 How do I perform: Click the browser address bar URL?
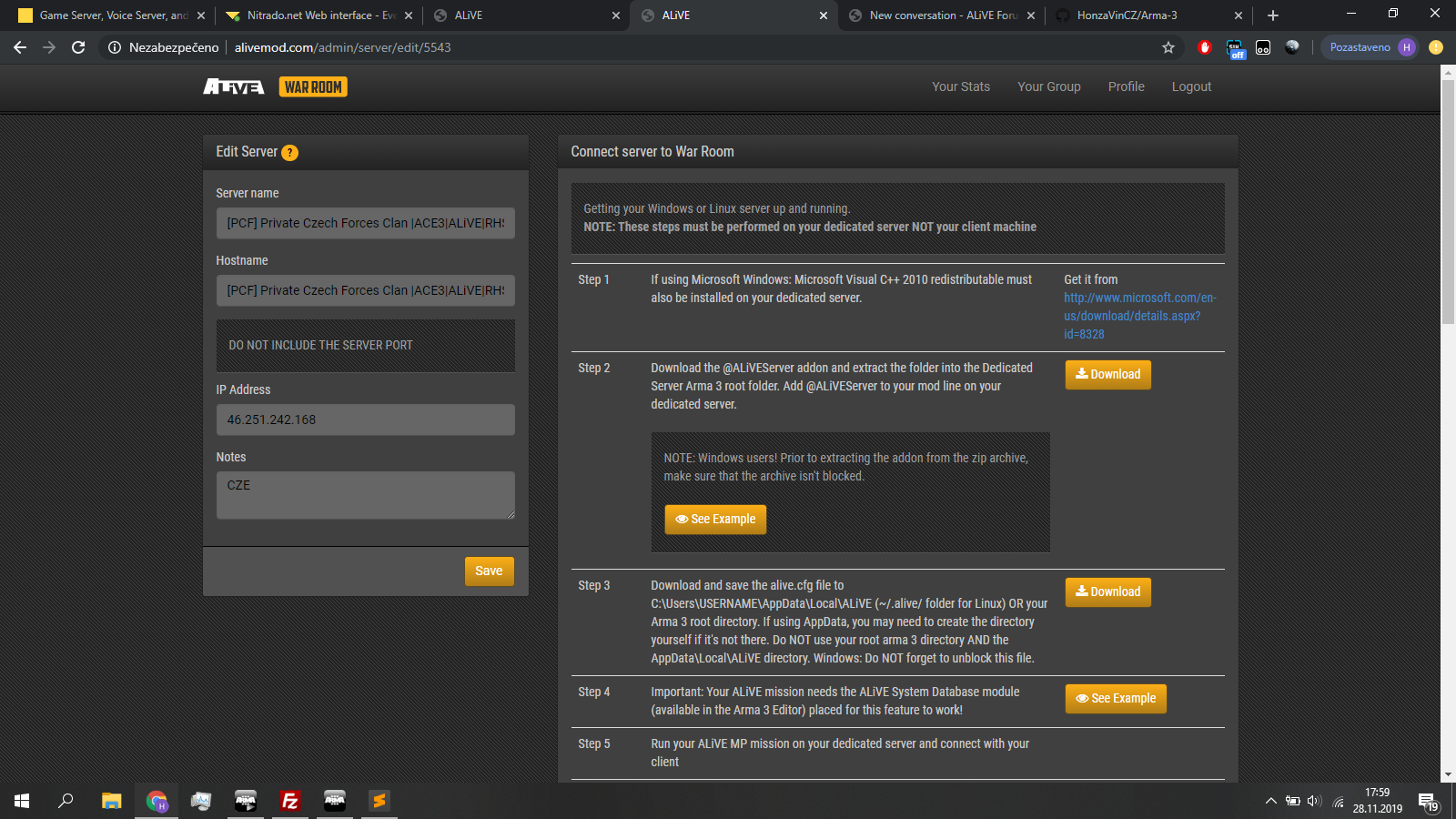(342, 47)
